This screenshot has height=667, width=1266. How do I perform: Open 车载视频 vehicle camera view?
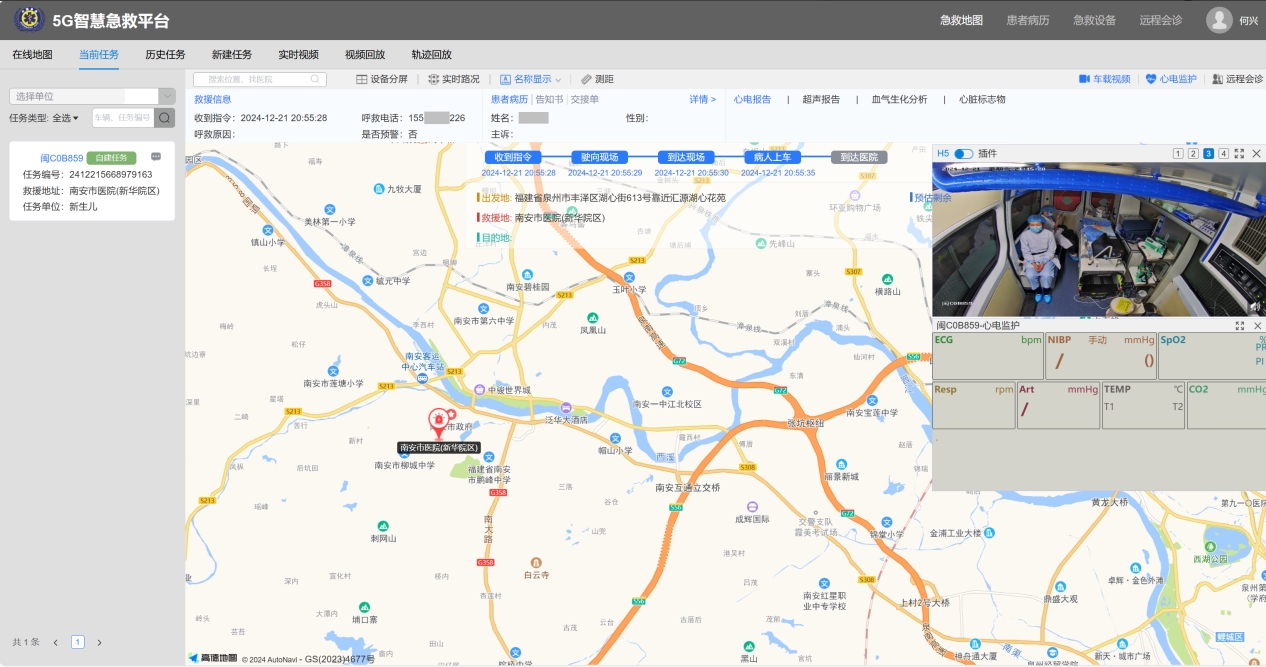(1104, 79)
